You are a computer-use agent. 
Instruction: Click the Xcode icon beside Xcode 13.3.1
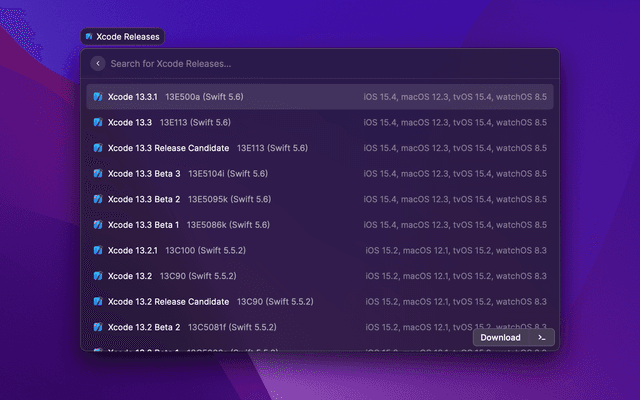click(x=97, y=97)
